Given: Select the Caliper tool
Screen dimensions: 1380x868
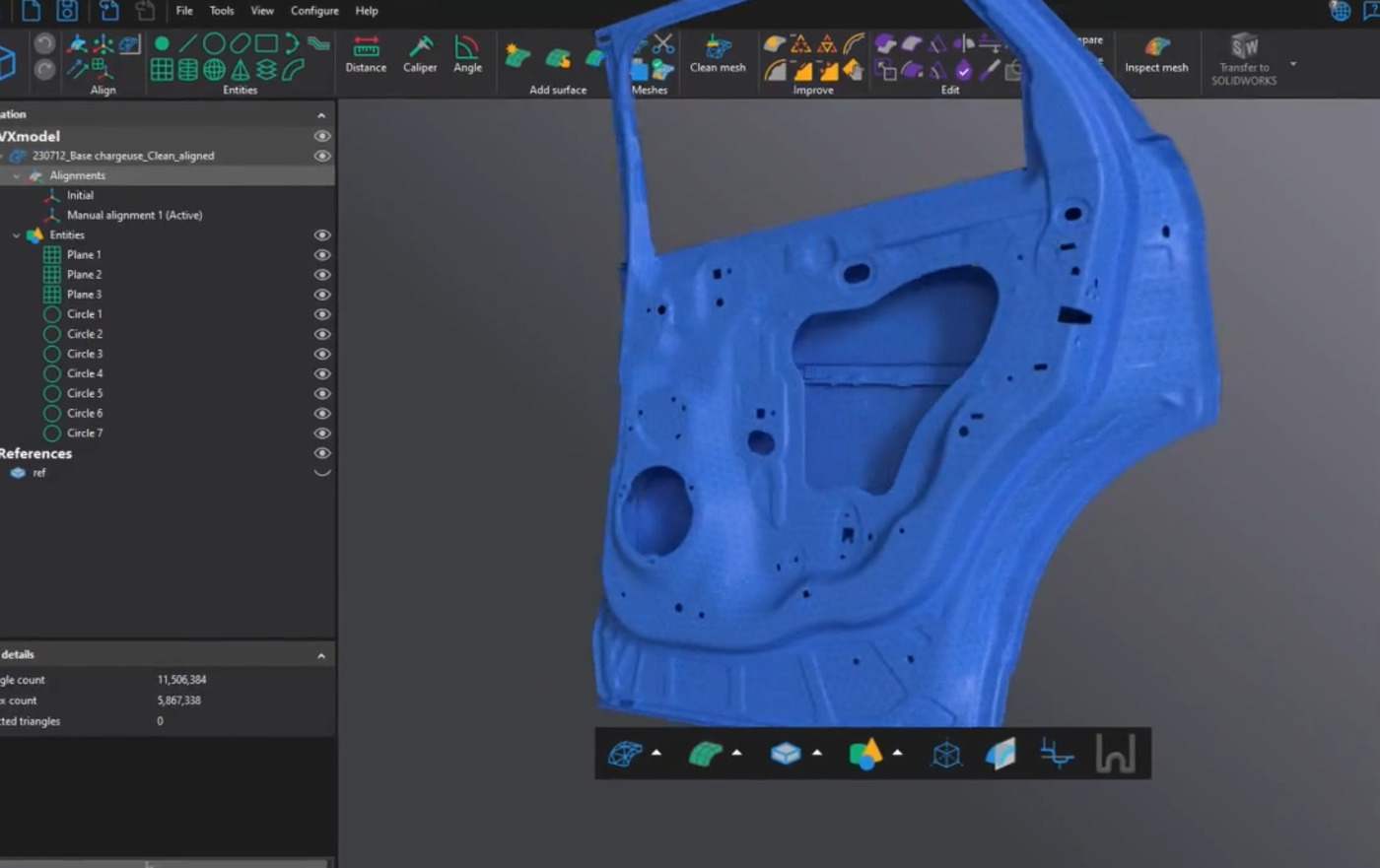Looking at the screenshot, I should [x=420, y=54].
